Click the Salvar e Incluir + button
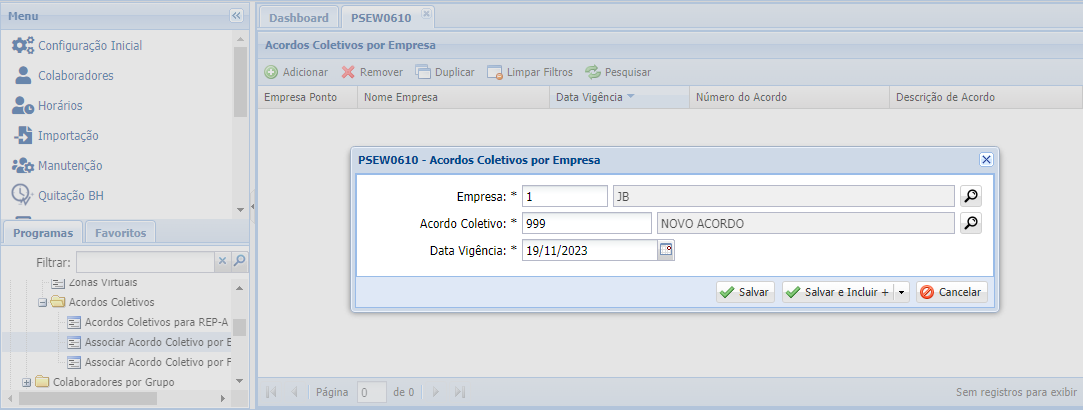Screen dimensions: 1083x410 click(x=838, y=292)
